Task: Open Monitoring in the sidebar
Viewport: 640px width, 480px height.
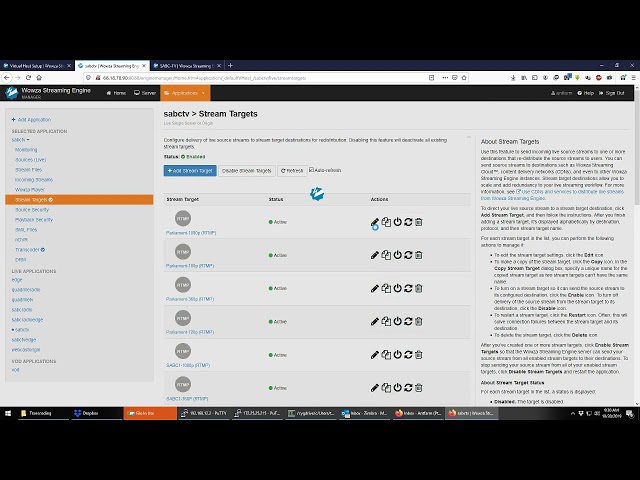Action: (x=26, y=150)
